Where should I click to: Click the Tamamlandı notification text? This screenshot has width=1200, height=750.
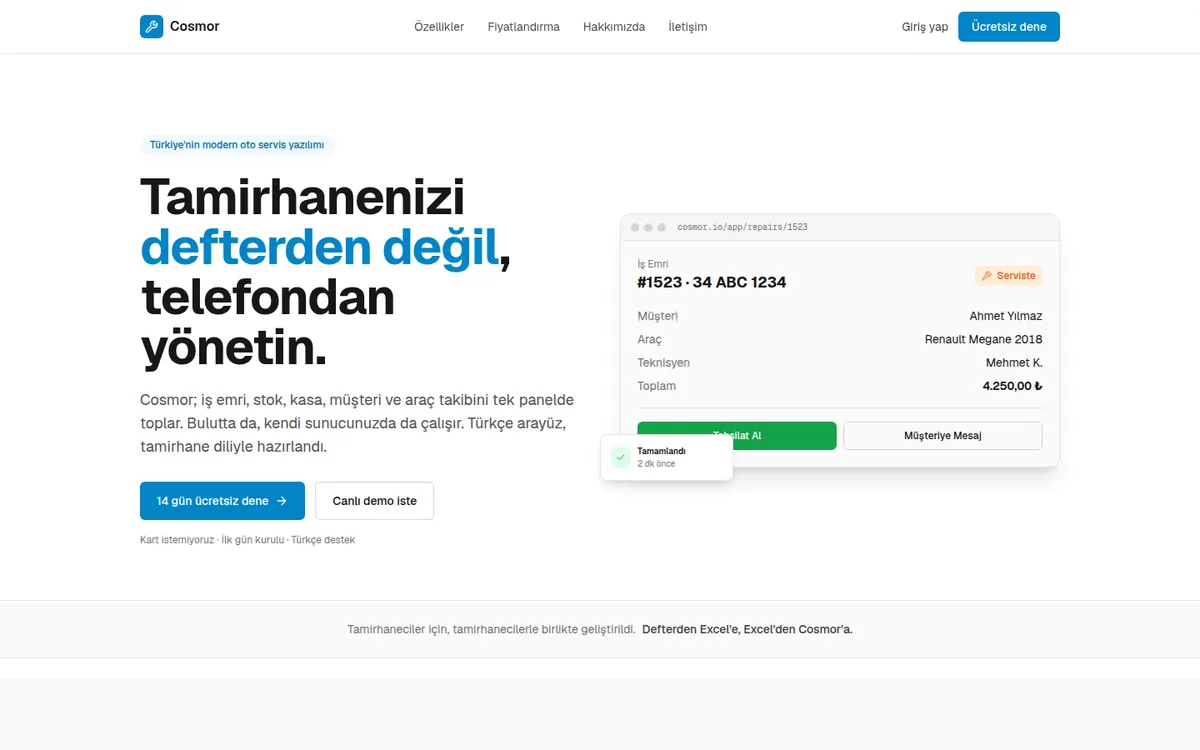[x=661, y=451]
